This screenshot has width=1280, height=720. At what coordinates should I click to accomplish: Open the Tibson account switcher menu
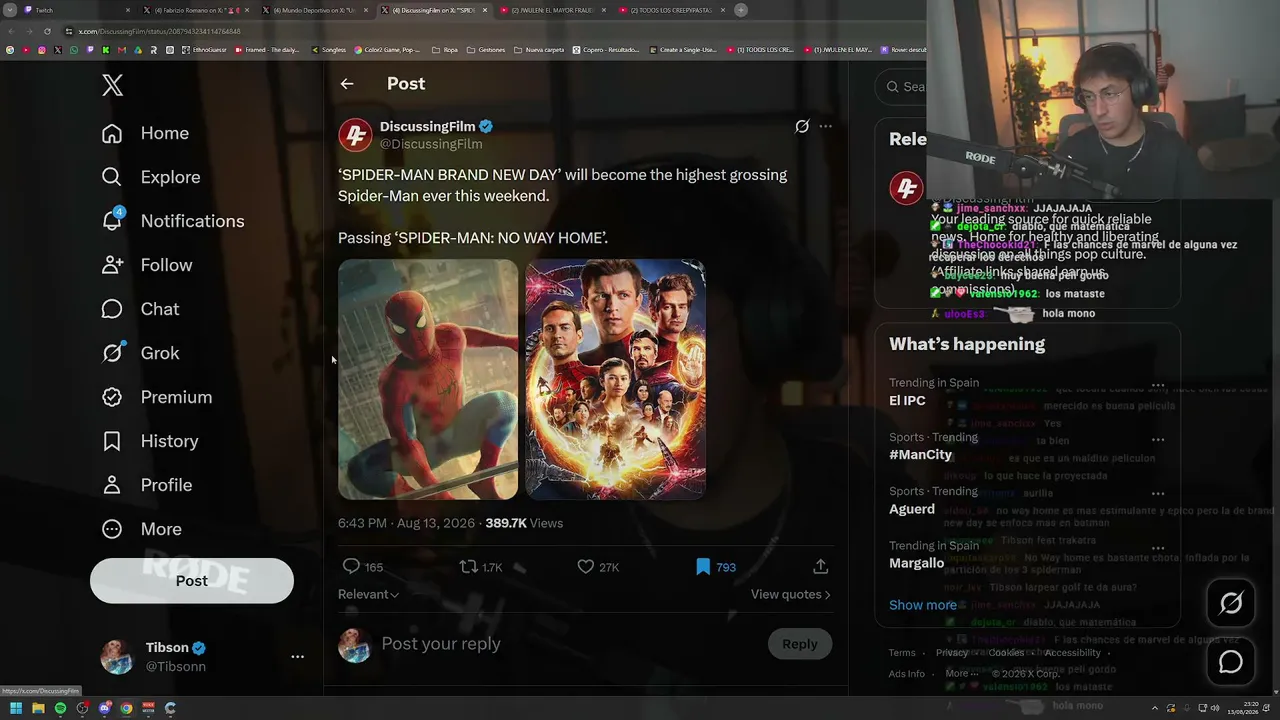click(202, 657)
